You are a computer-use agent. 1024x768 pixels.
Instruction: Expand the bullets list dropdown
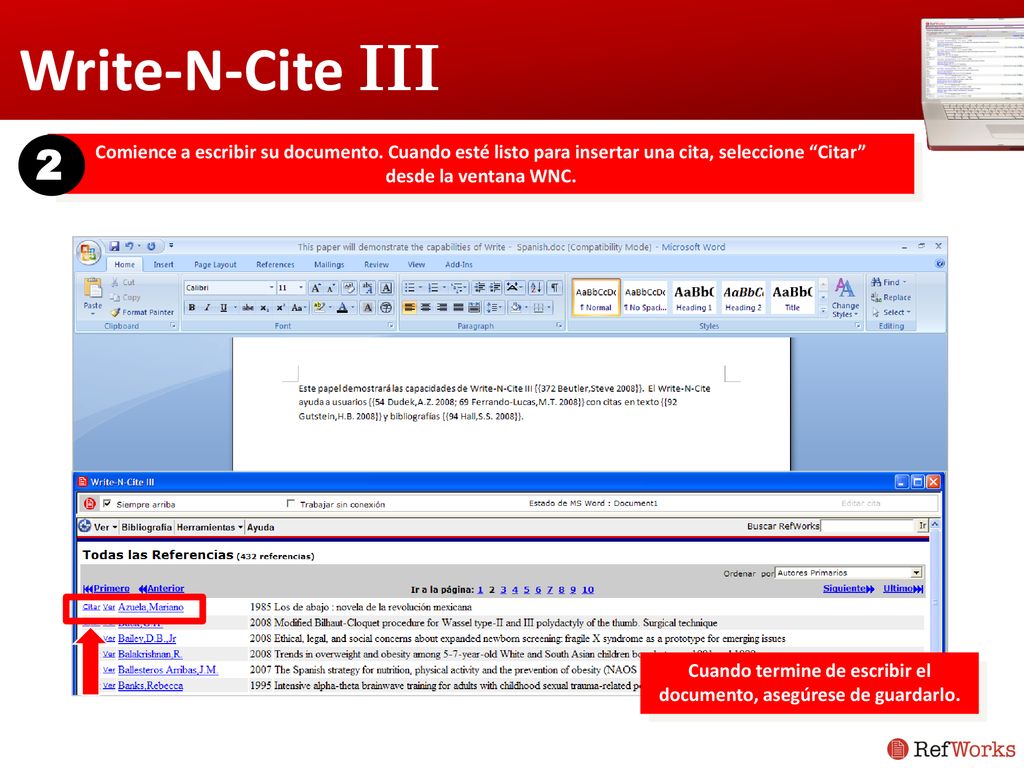421,287
